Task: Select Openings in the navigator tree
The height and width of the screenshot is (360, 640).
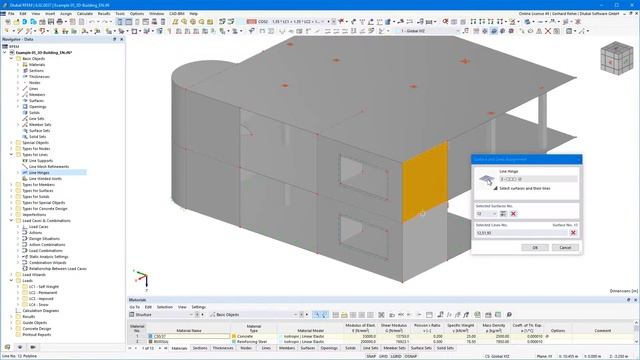Action: (38, 107)
